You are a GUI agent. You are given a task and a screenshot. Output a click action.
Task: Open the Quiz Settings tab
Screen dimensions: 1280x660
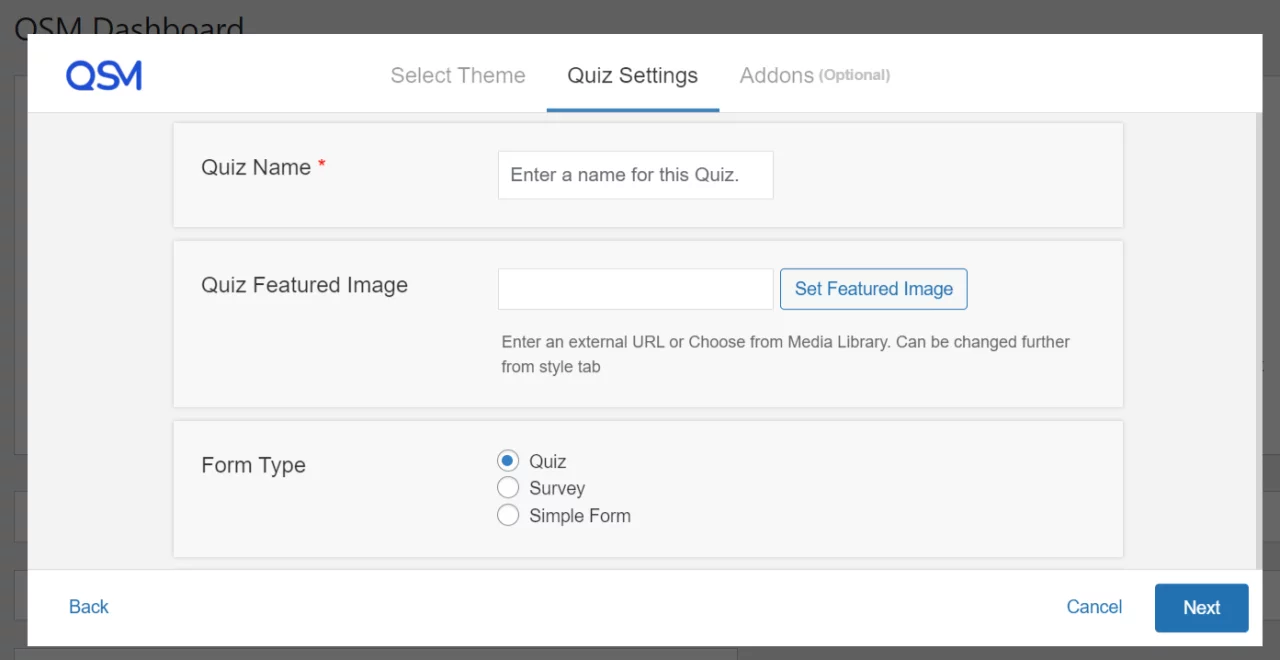click(x=633, y=75)
